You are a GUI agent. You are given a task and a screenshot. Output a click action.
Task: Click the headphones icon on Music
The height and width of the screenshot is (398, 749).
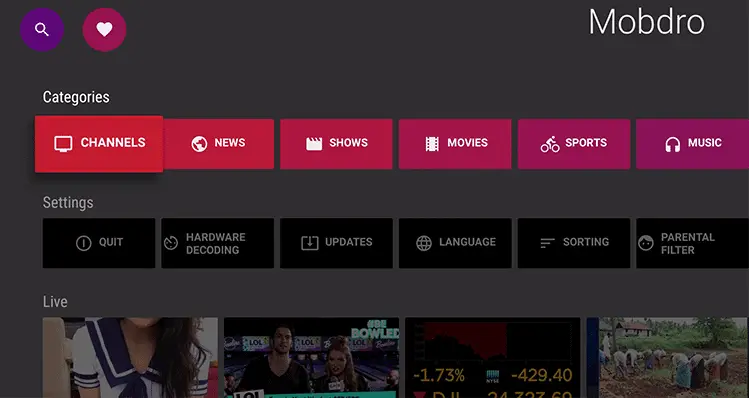[x=673, y=144]
